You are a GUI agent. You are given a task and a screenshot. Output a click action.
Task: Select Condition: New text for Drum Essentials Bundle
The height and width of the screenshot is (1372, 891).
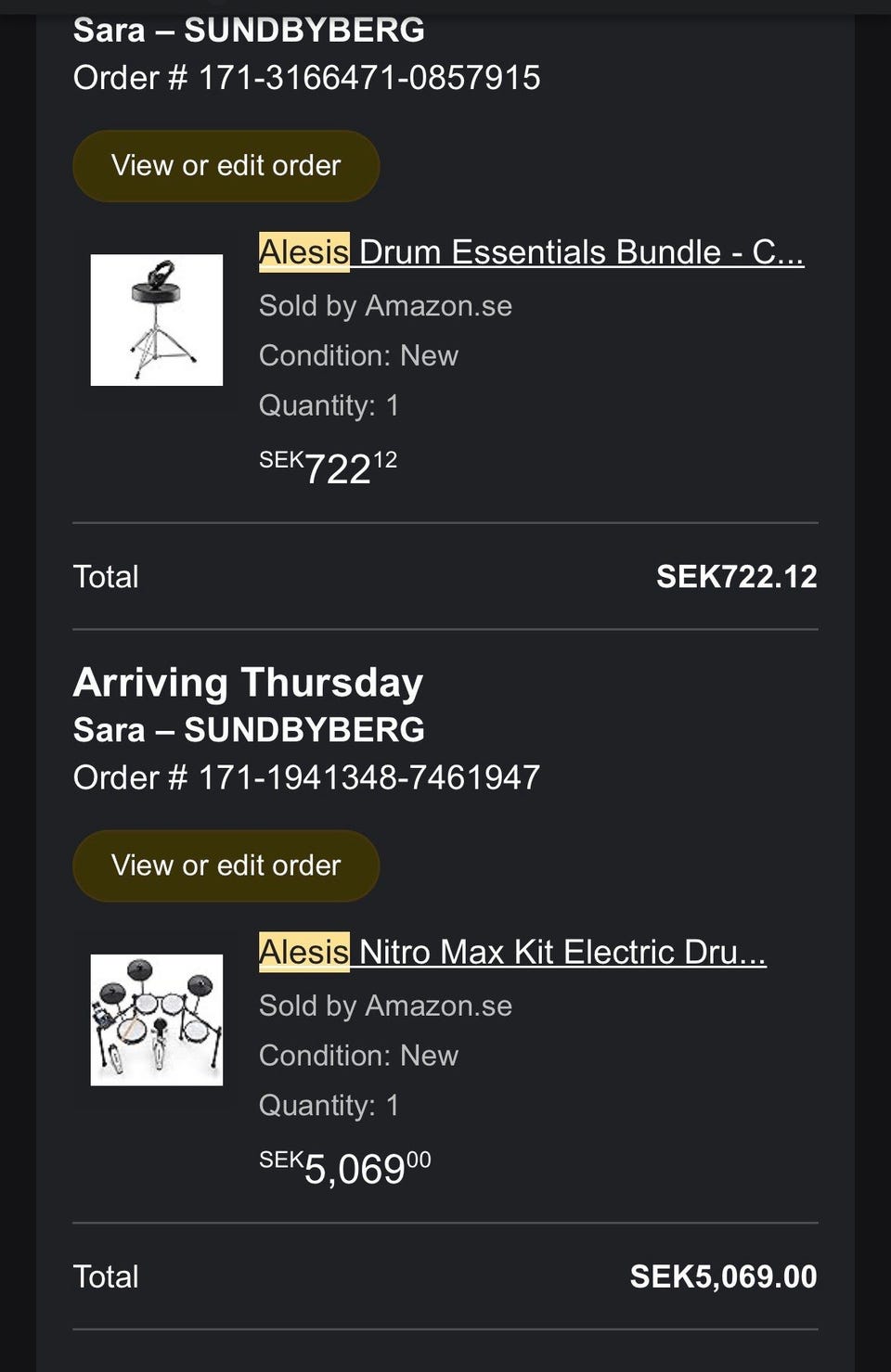(358, 355)
